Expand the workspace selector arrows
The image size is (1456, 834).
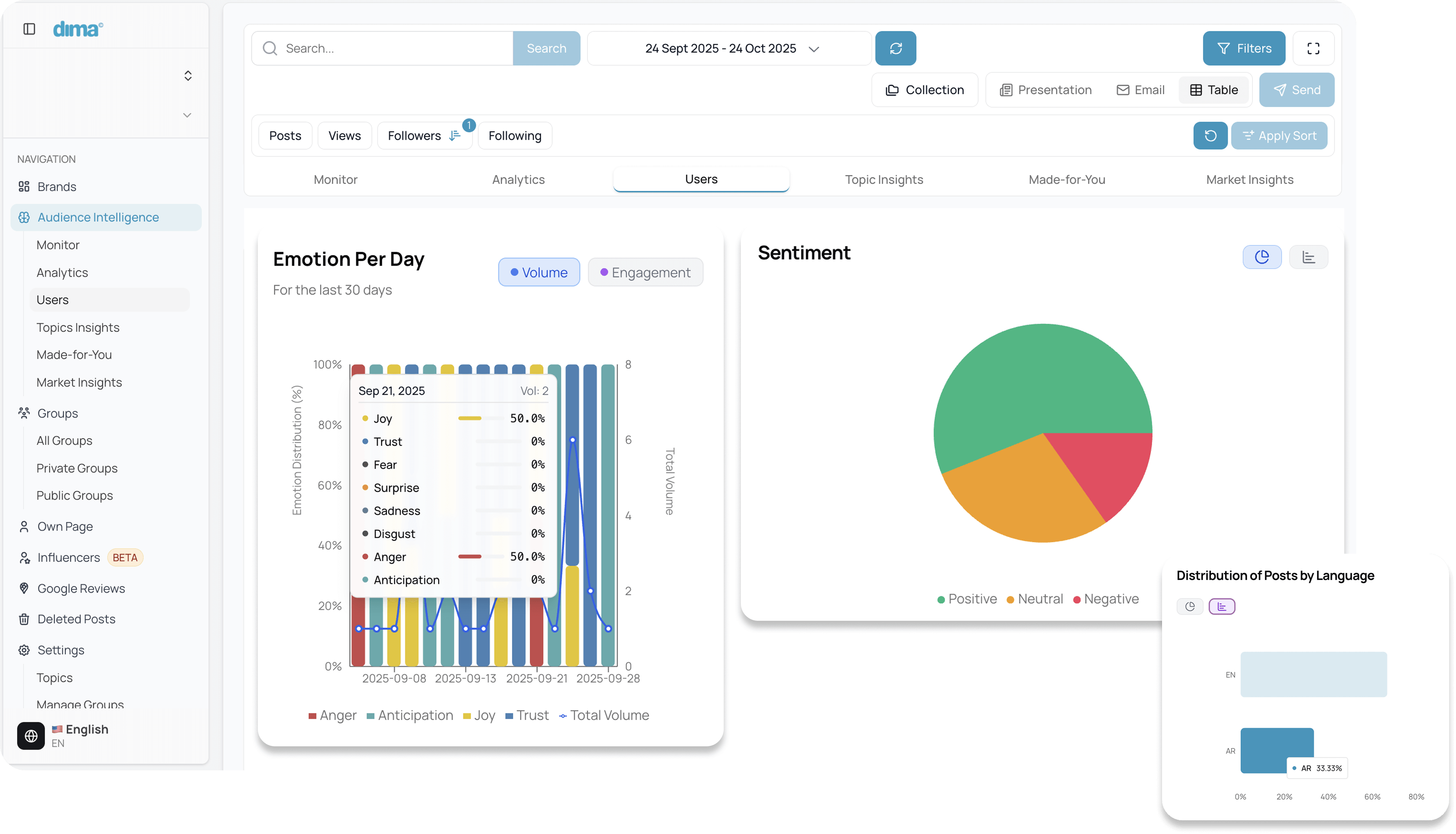point(188,76)
